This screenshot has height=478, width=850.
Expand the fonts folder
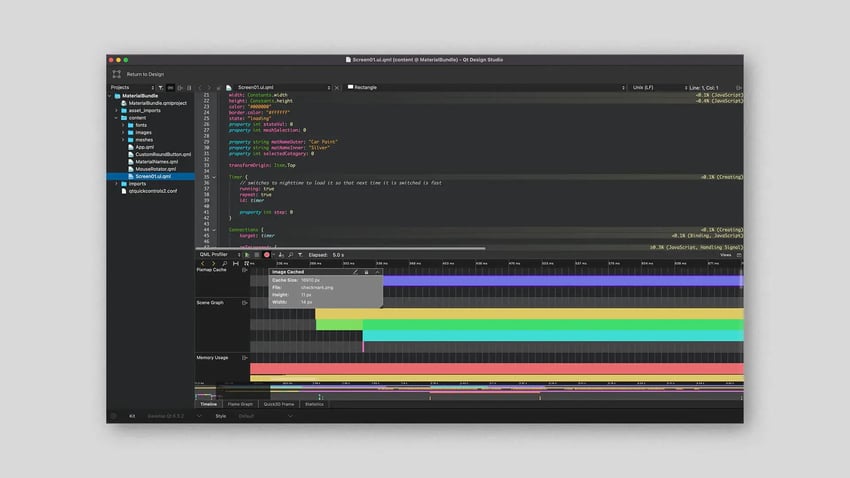(123, 125)
